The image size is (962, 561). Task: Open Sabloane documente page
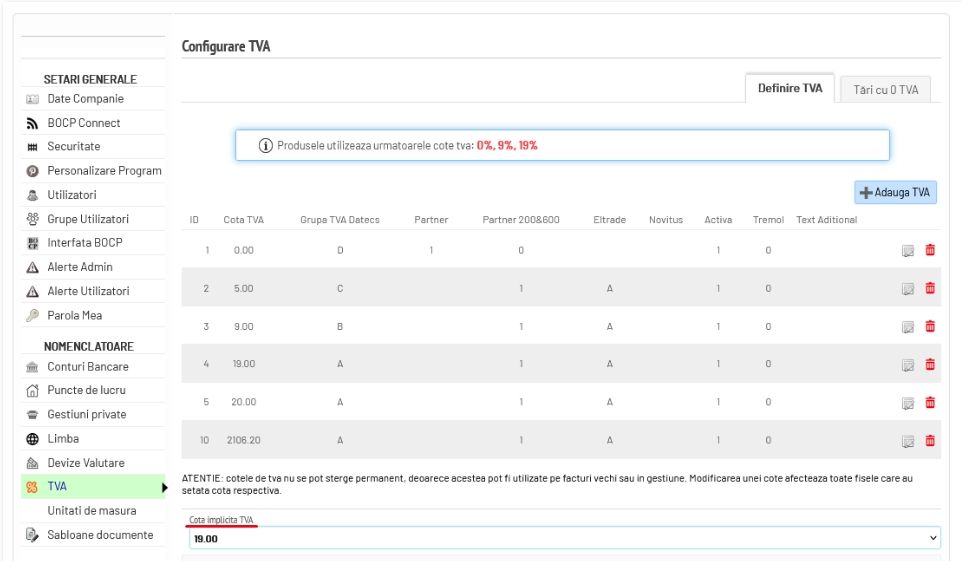(100, 535)
